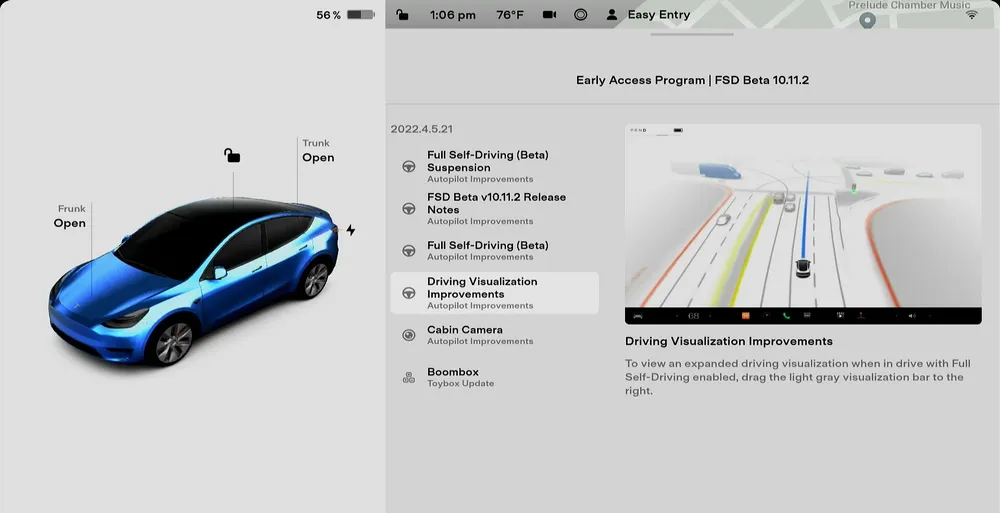The width and height of the screenshot is (1000, 513).
Task: Tap the pull-down handle bar under the status bar
Action: (692, 34)
